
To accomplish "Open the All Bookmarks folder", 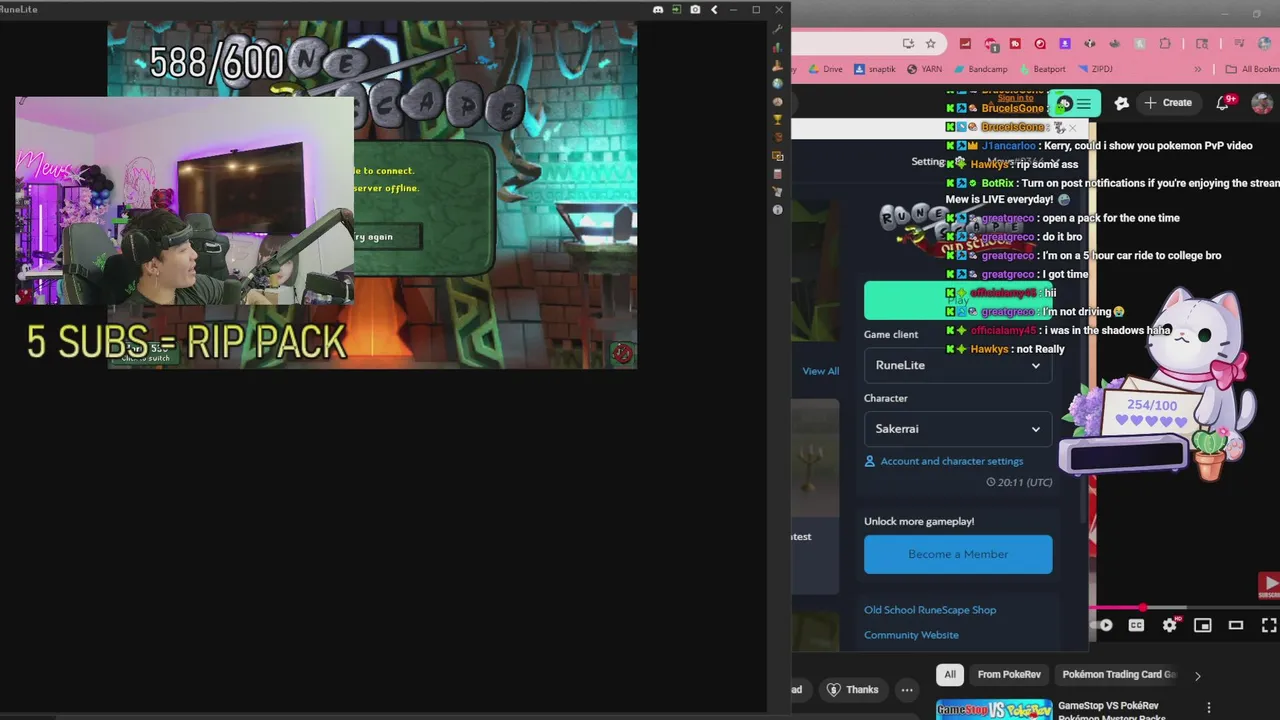I will pos(1252,69).
